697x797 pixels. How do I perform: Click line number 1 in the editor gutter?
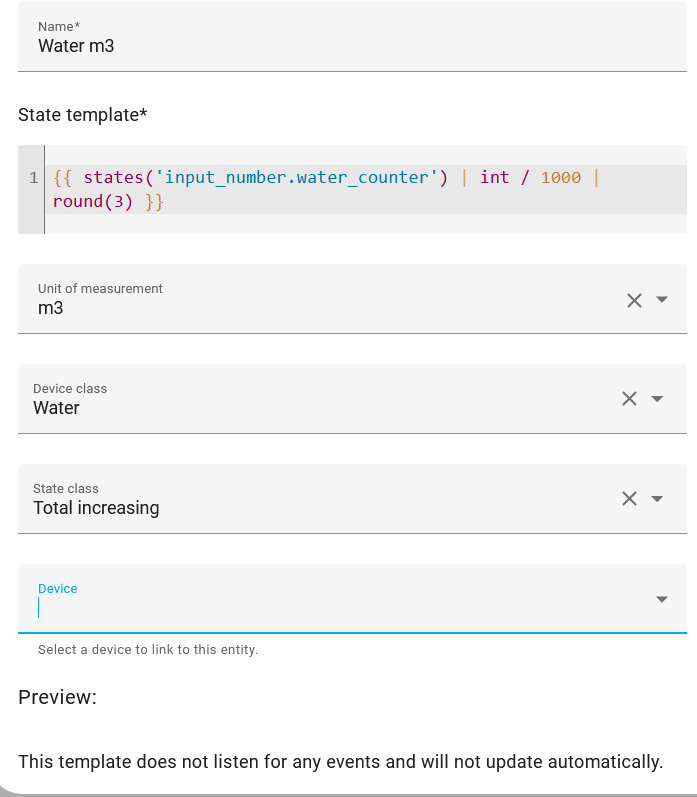tap(34, 177)
